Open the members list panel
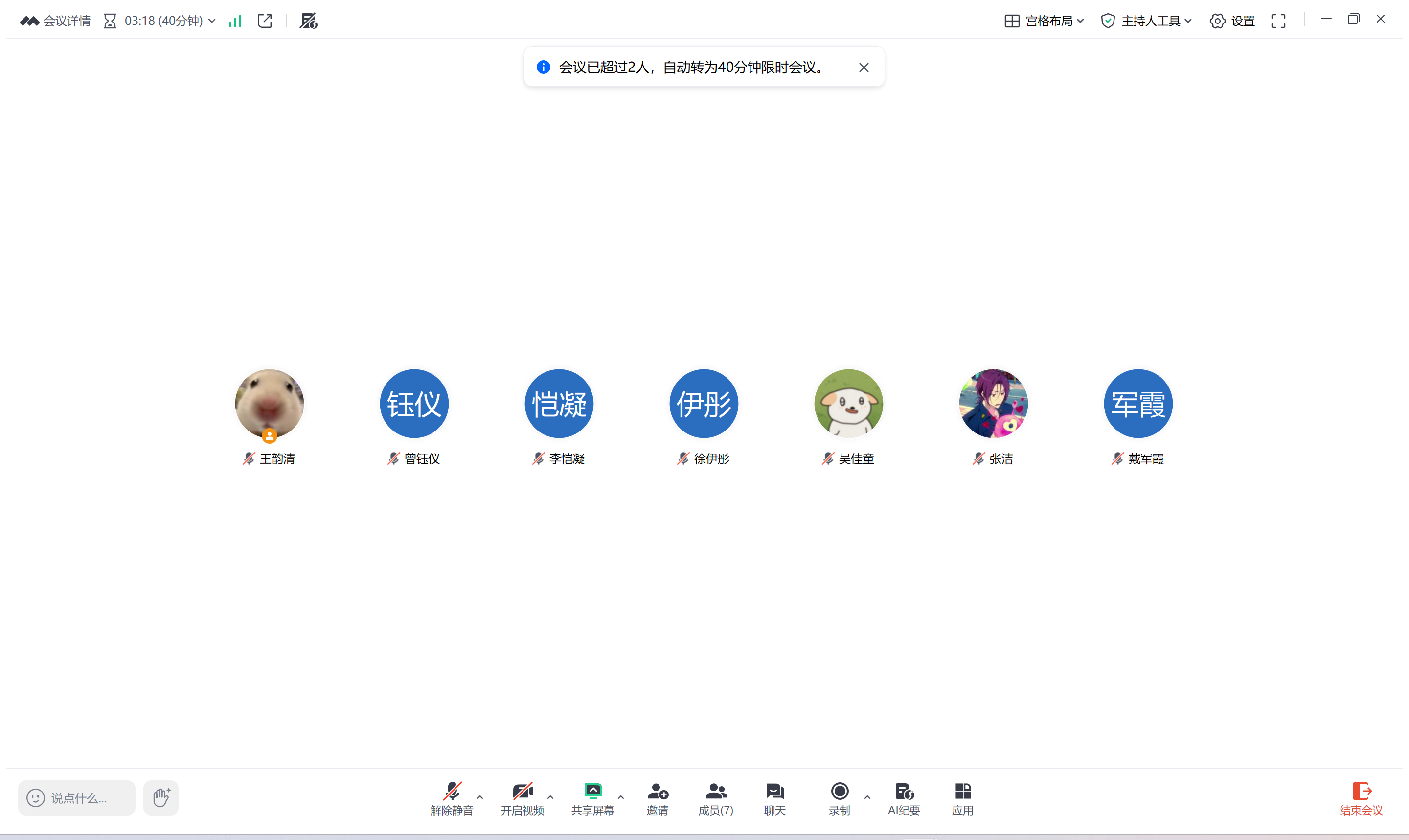 pos(715,797)
